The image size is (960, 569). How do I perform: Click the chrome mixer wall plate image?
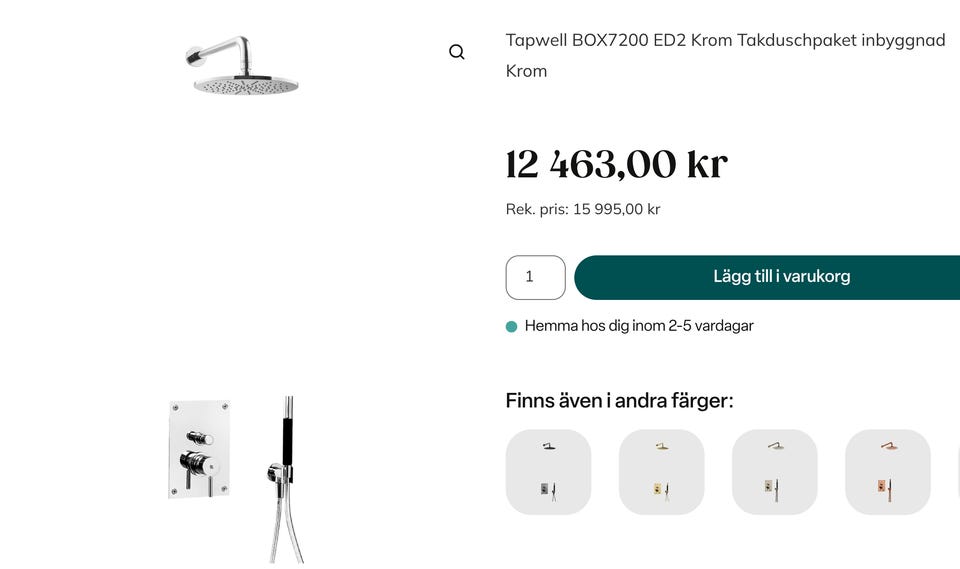pos(199,448)
